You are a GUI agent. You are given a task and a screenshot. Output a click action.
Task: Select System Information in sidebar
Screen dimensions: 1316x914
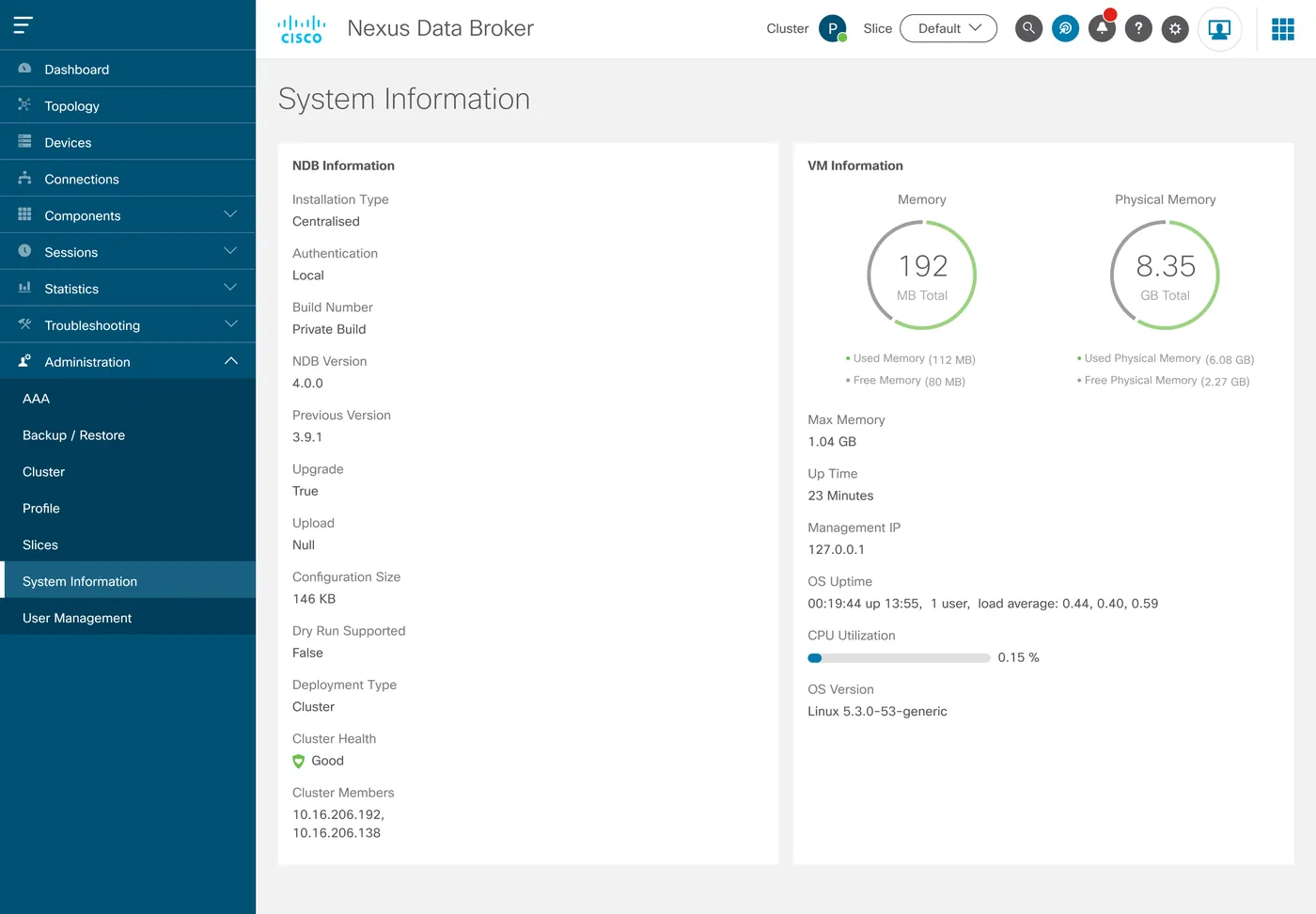128,581
